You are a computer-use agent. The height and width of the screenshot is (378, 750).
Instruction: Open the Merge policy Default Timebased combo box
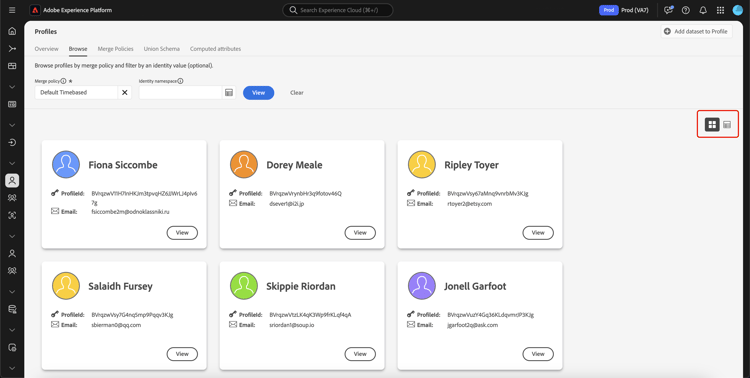tap(77, 92)
